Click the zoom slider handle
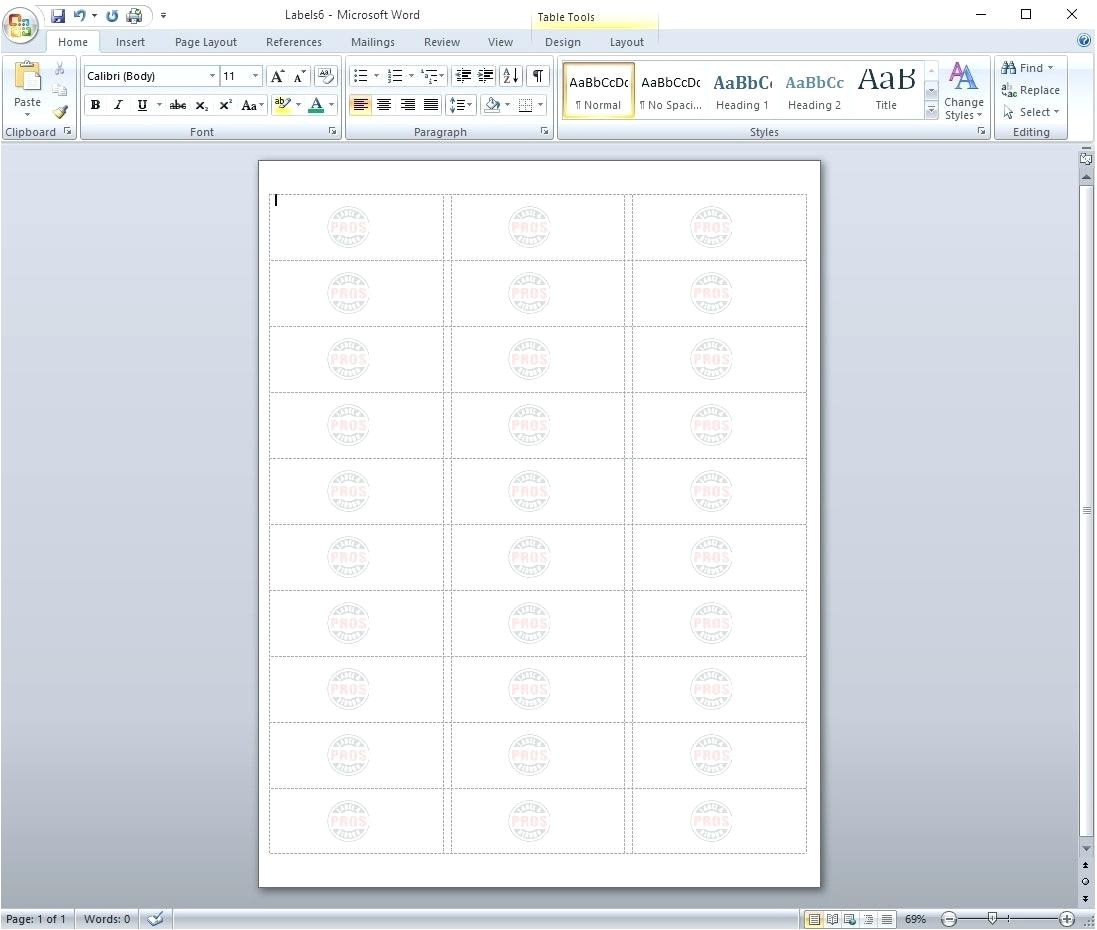This screenshot has height=930, width=1097. 992,918
